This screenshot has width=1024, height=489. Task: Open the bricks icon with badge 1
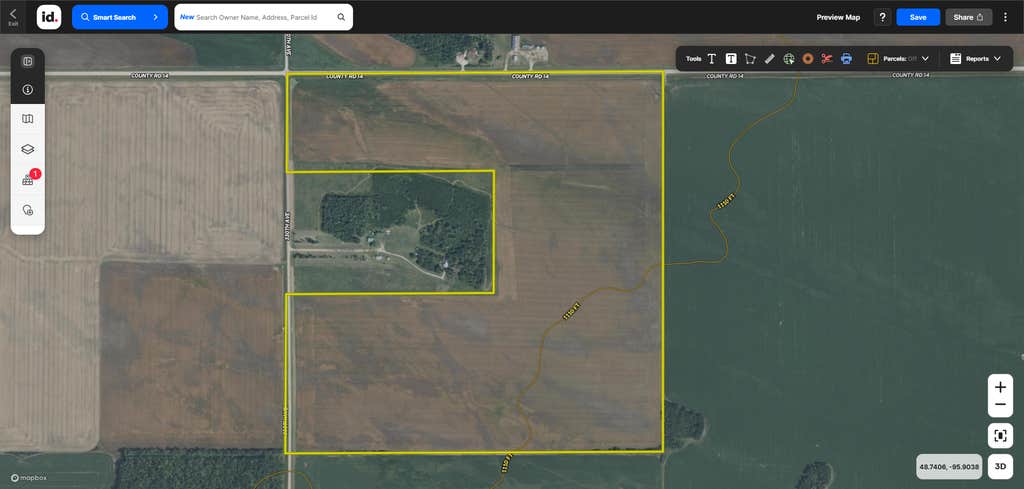[x=29, y=179]
